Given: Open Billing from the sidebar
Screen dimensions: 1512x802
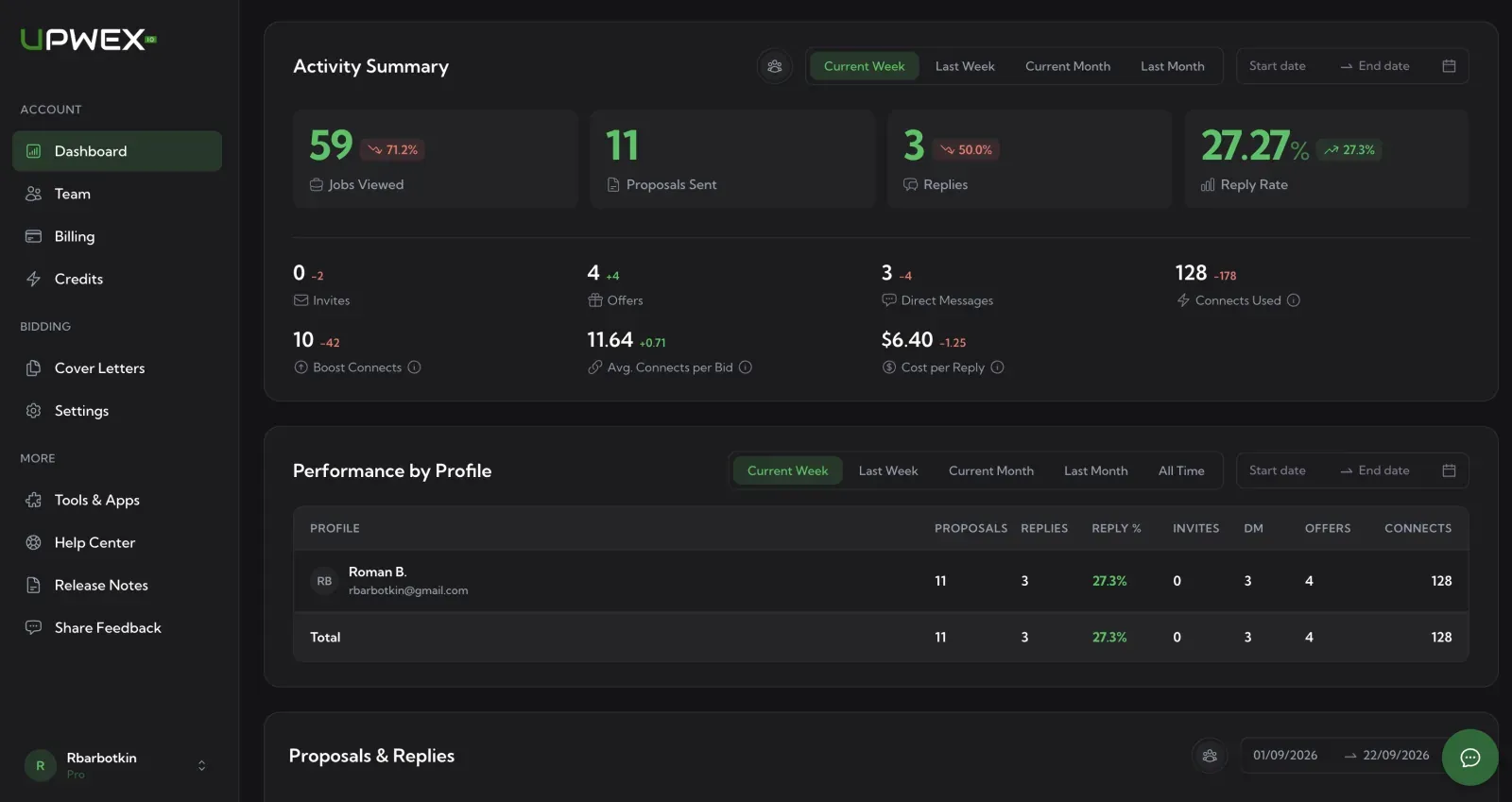Looking at the screenshot, I should (117, 236).
